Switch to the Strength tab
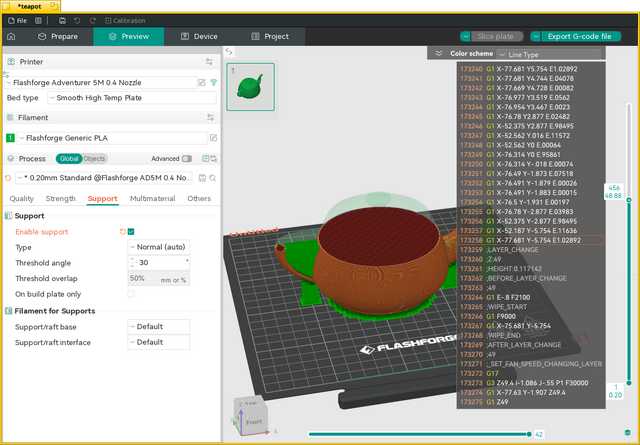Viewport: 640px width, 445px height. 60,198
